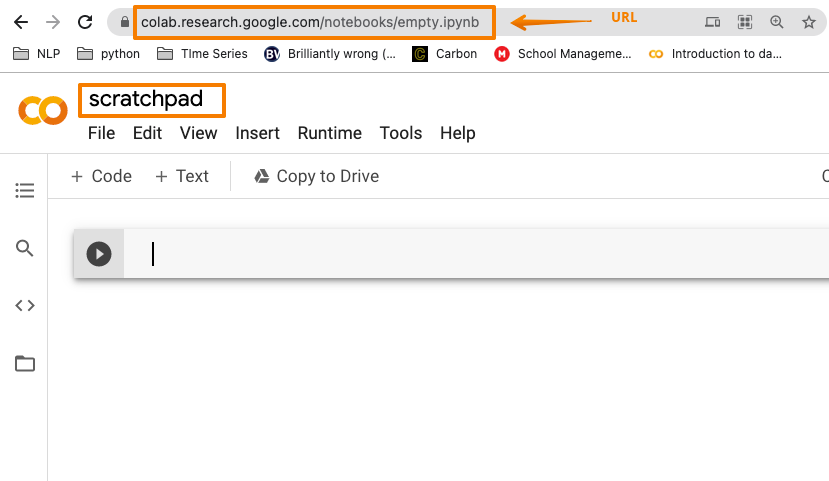Click the scratchpad notebook title
The height and width of the screenshot is (481, 829).
tap(146, 99)
